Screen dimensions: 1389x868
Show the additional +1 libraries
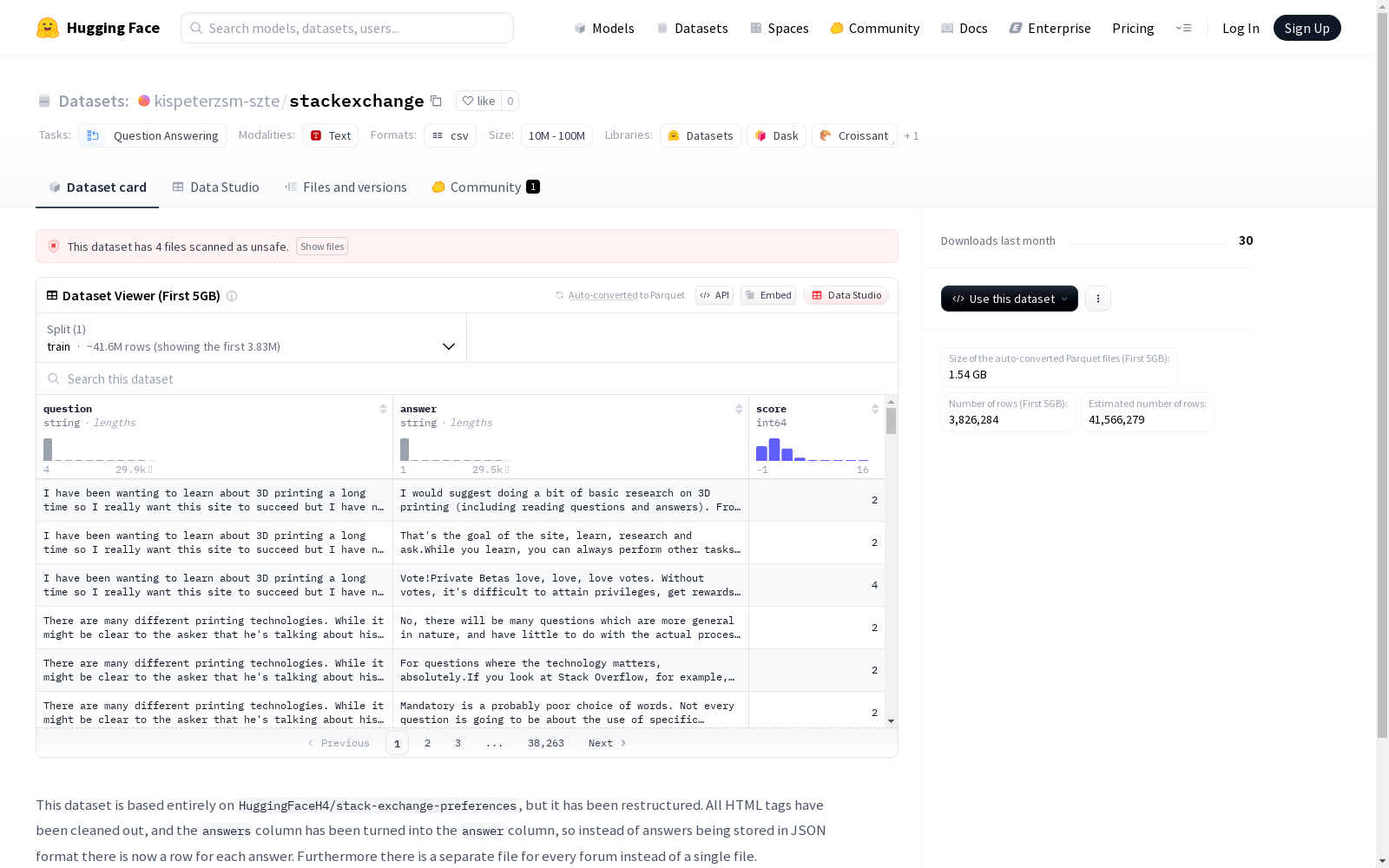912,135
